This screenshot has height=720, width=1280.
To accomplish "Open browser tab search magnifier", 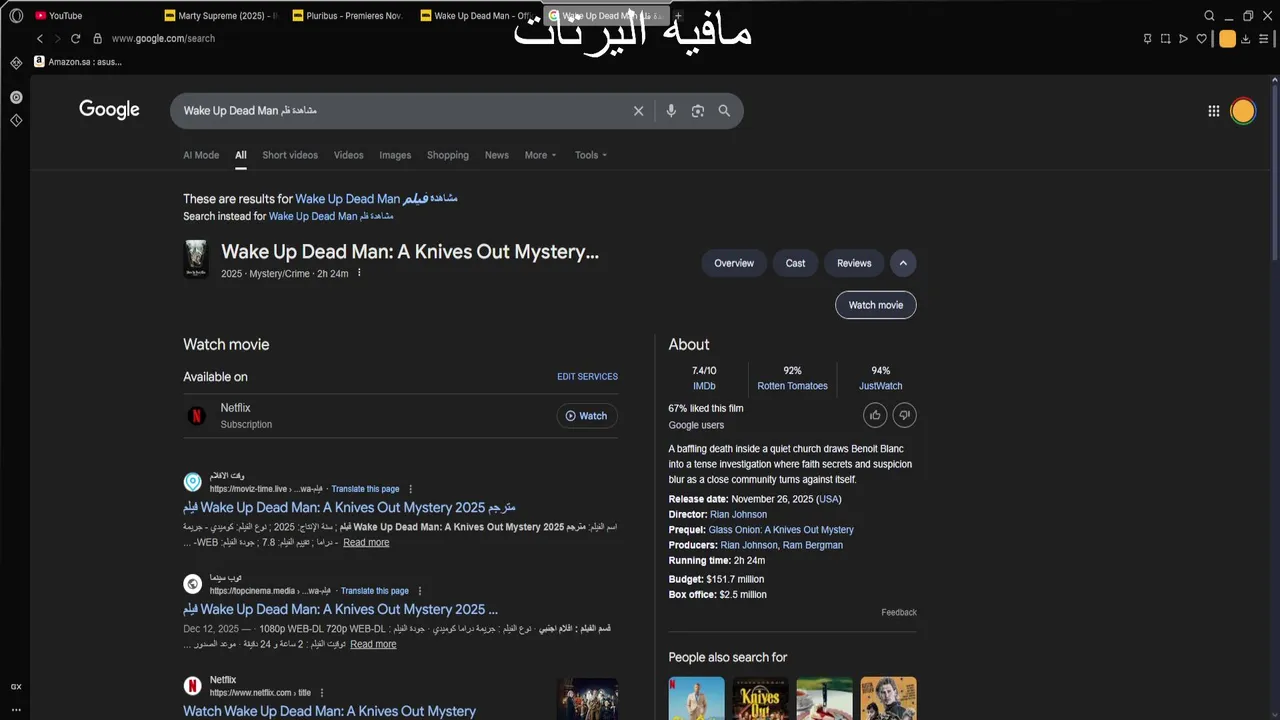I will (1209, 15).
